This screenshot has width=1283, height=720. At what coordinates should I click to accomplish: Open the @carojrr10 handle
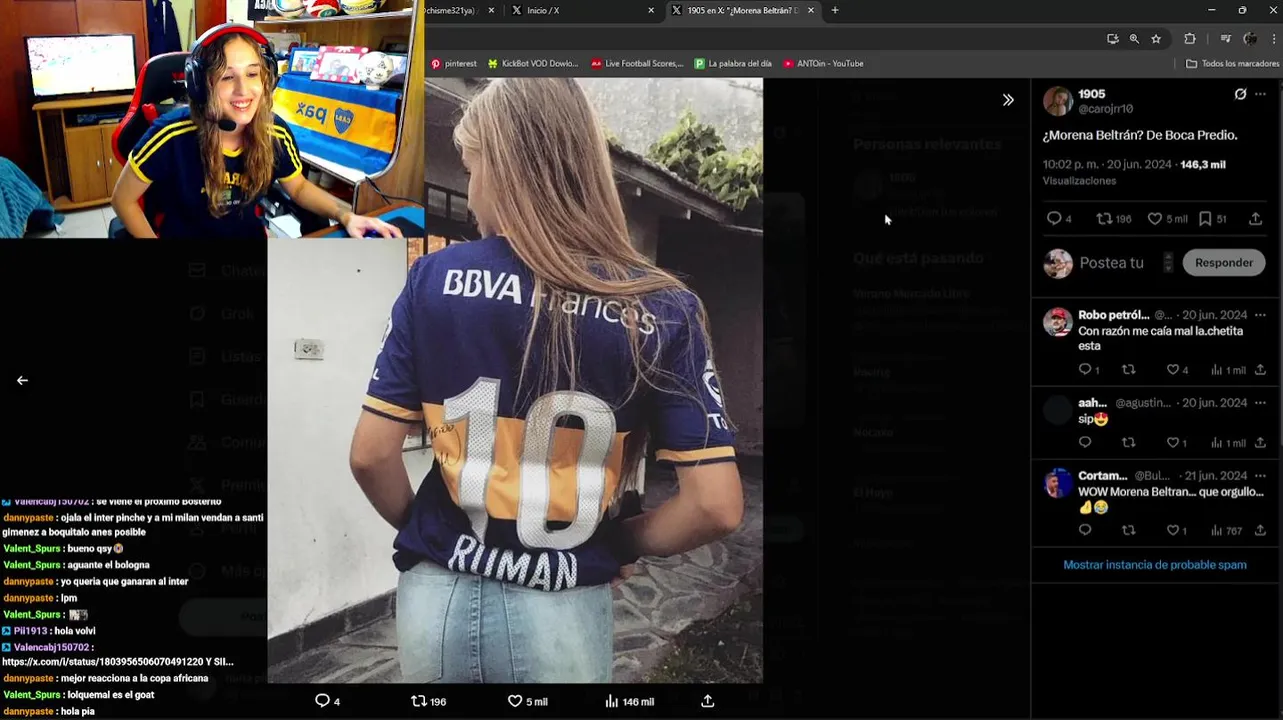1105,109
